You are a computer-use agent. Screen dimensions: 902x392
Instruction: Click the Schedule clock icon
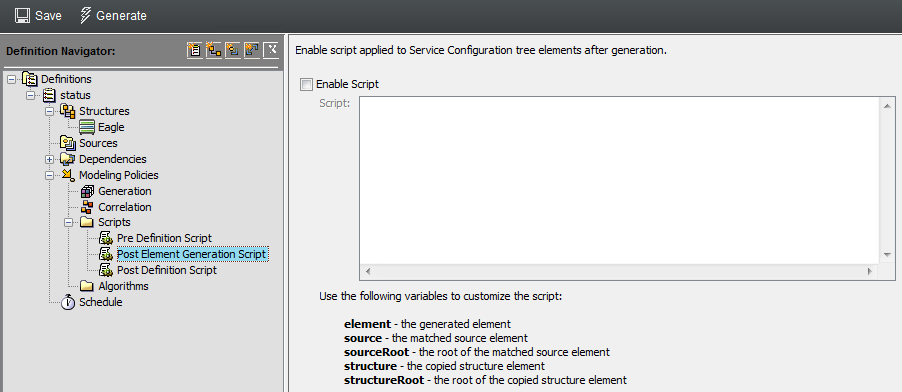(68, 302)
